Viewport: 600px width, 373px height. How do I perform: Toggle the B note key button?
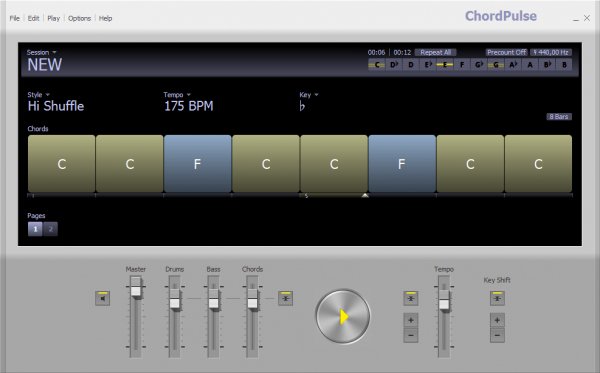(x=564, y=65)
